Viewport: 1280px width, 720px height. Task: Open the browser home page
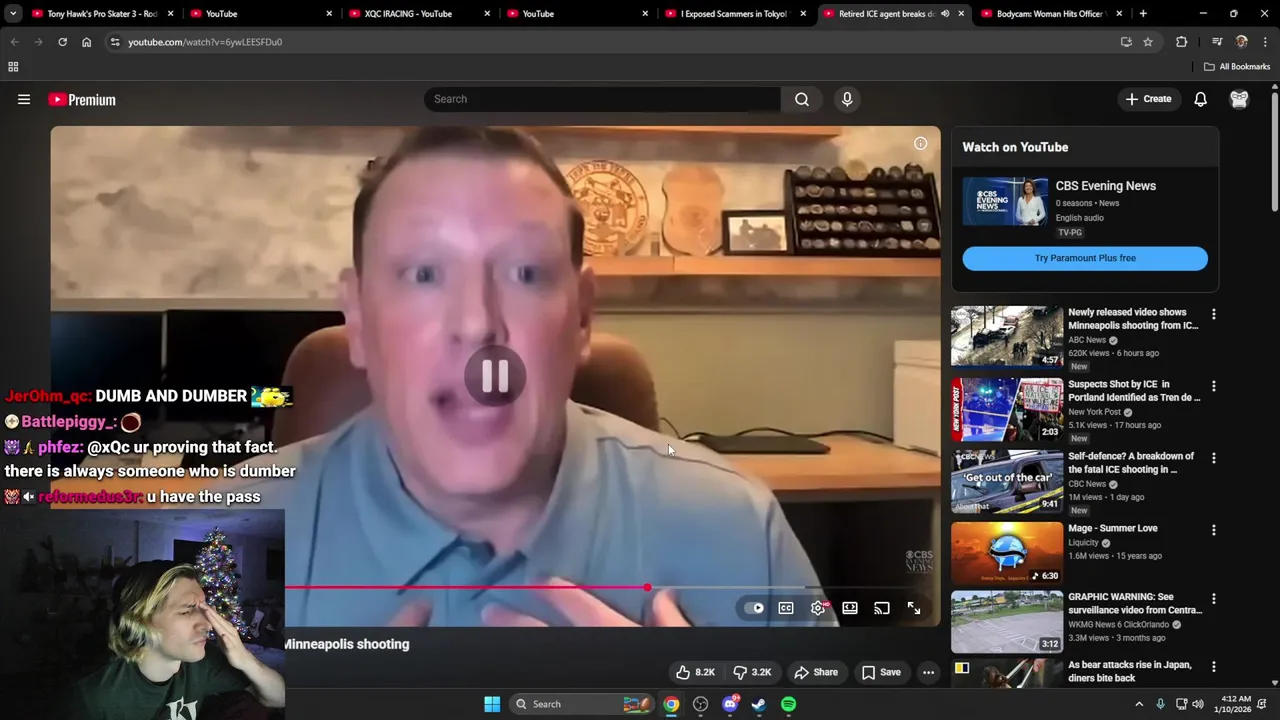click(x=86, y=42)
